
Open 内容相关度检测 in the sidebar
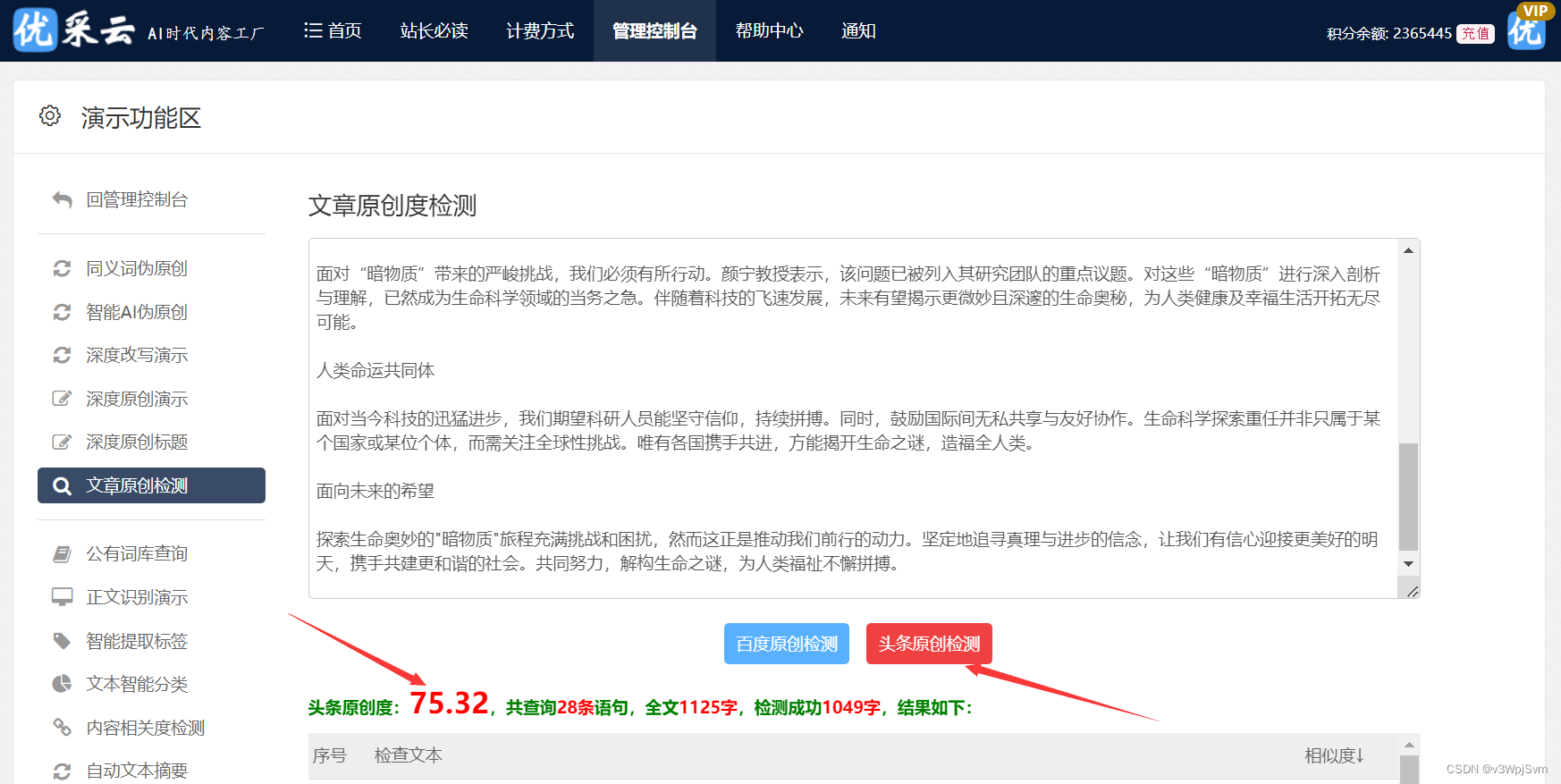[146, 728]
